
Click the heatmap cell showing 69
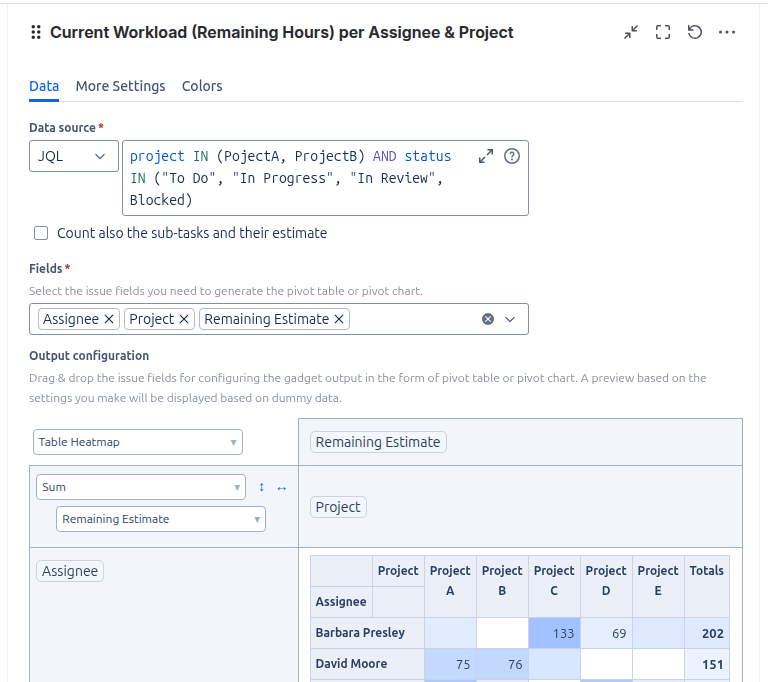coord(606,633)
